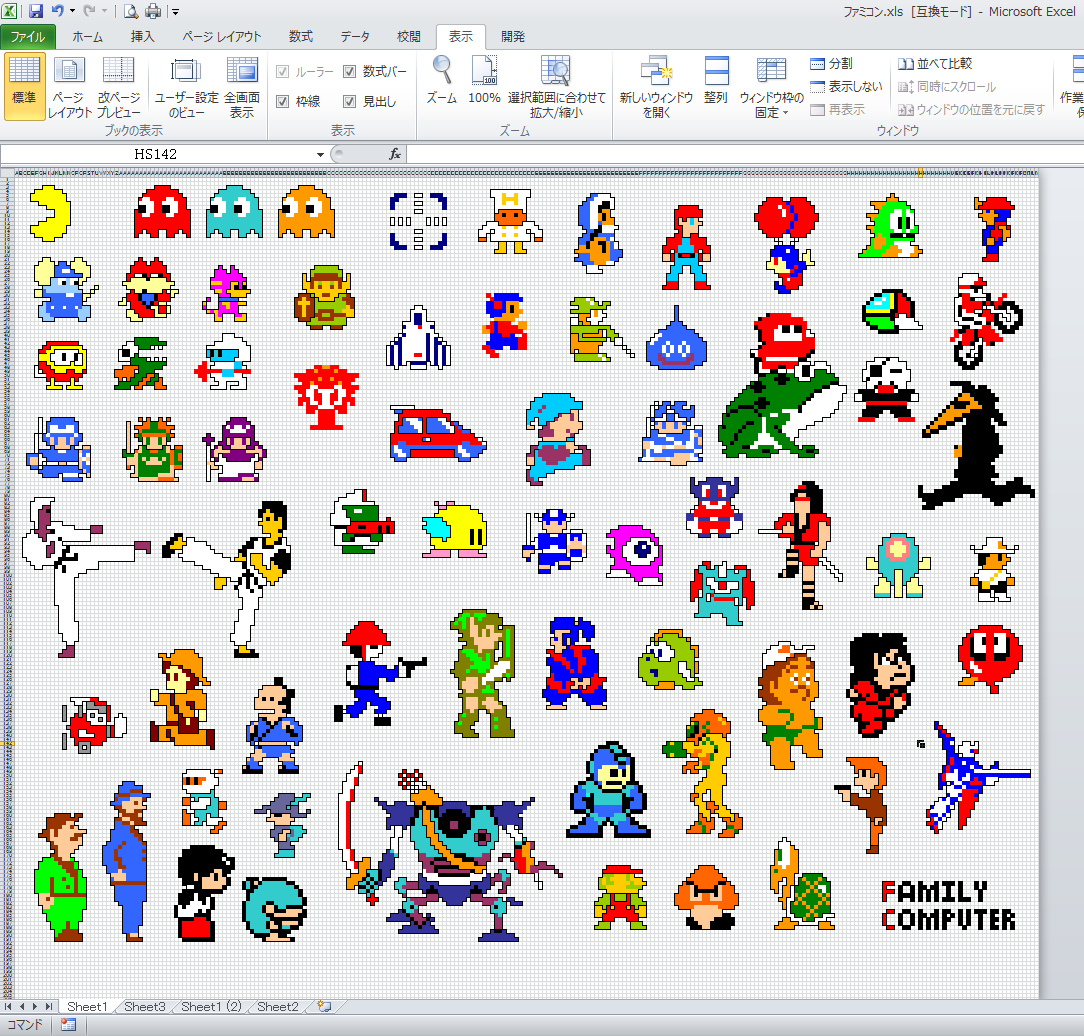Image resolution: width=1084 pixels, height=1036 pixels.
Task: Open 改ページ プレビュー view
Action: point(118,86)
